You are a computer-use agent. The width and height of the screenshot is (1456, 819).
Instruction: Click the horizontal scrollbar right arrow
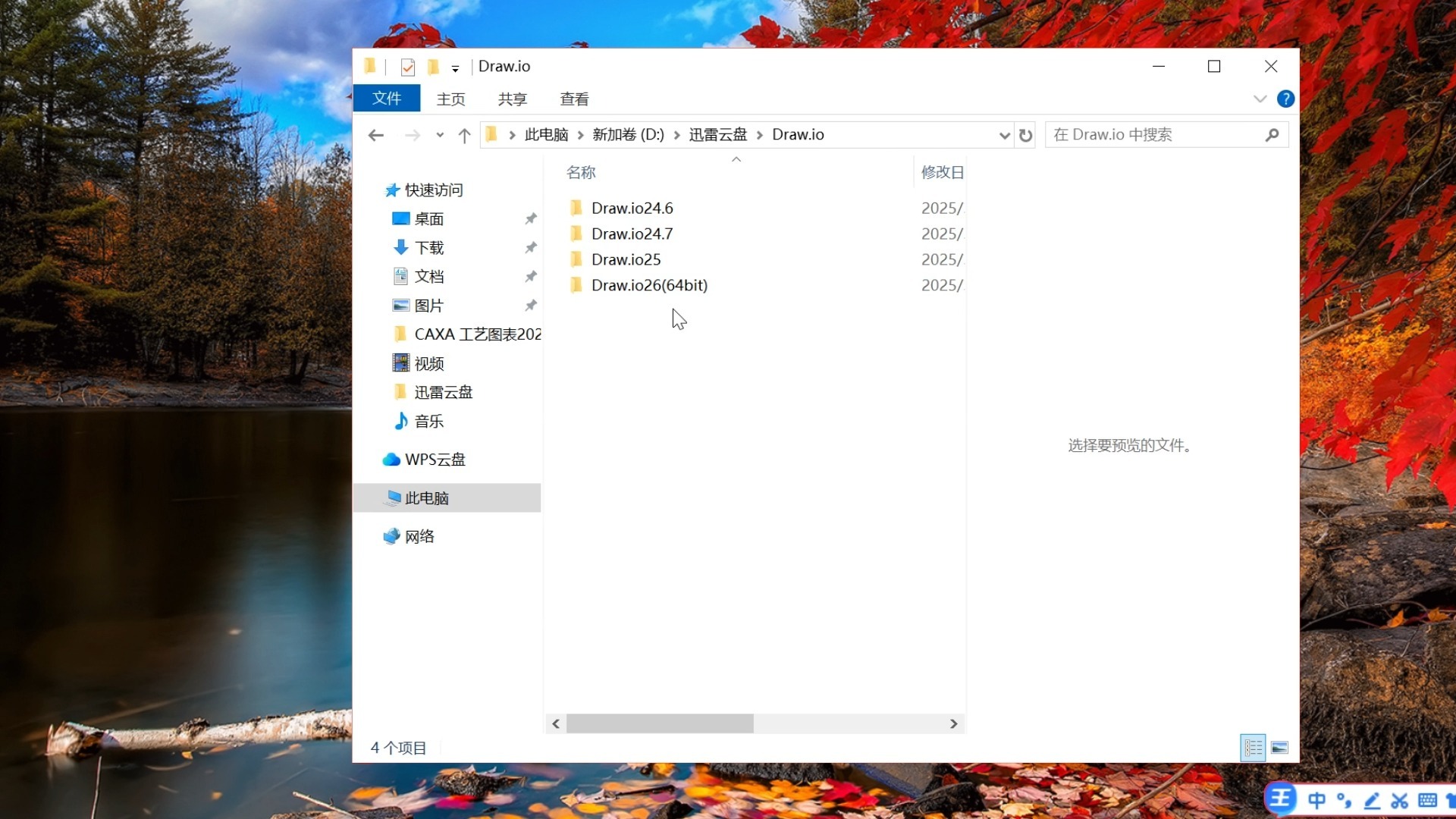pos(953,724)
